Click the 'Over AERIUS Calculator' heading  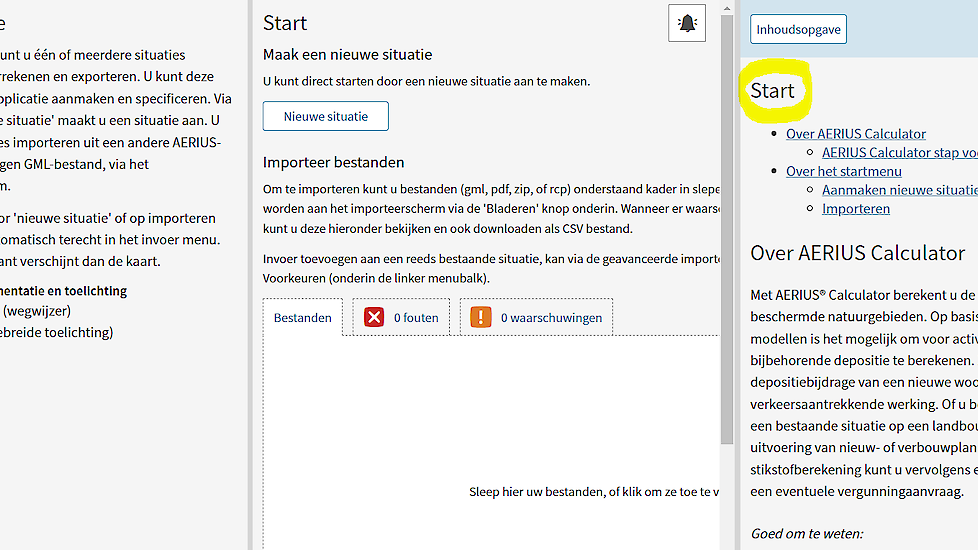pyautogui.click(x=858, y=253)
